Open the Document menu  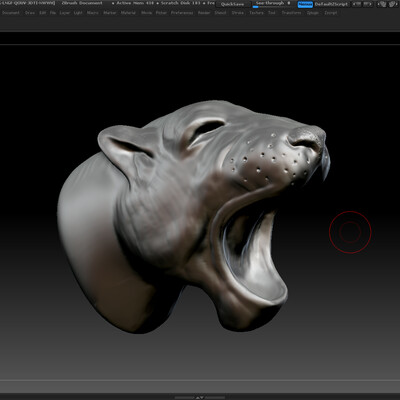tap(11, 13)
